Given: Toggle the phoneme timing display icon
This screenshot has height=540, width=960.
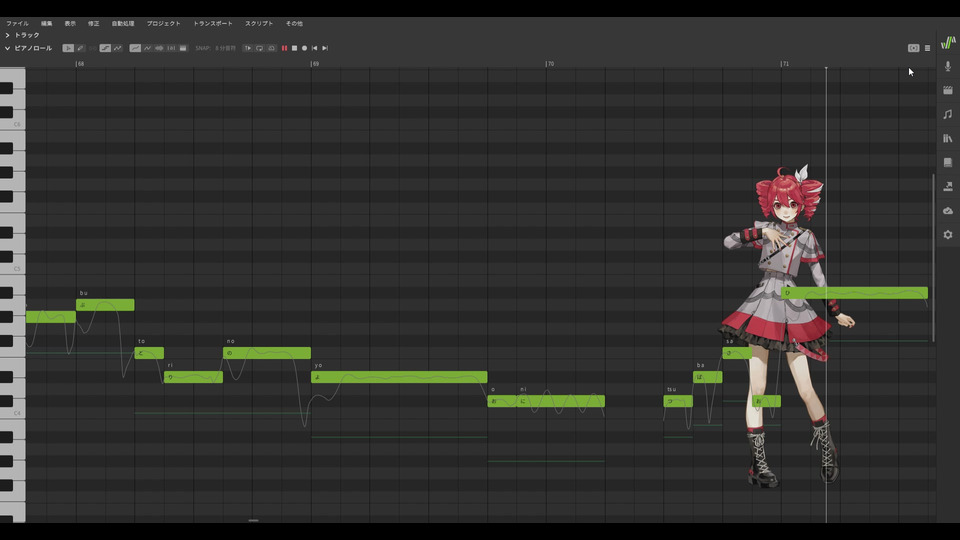Looking at the screenshot, I should (x=171, y=48).
